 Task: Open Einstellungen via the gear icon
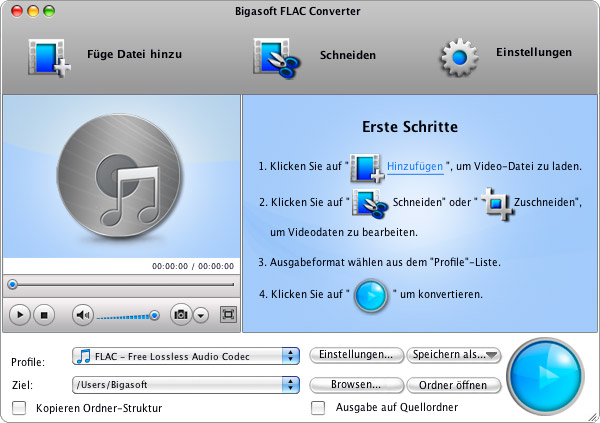pos(459,57)
